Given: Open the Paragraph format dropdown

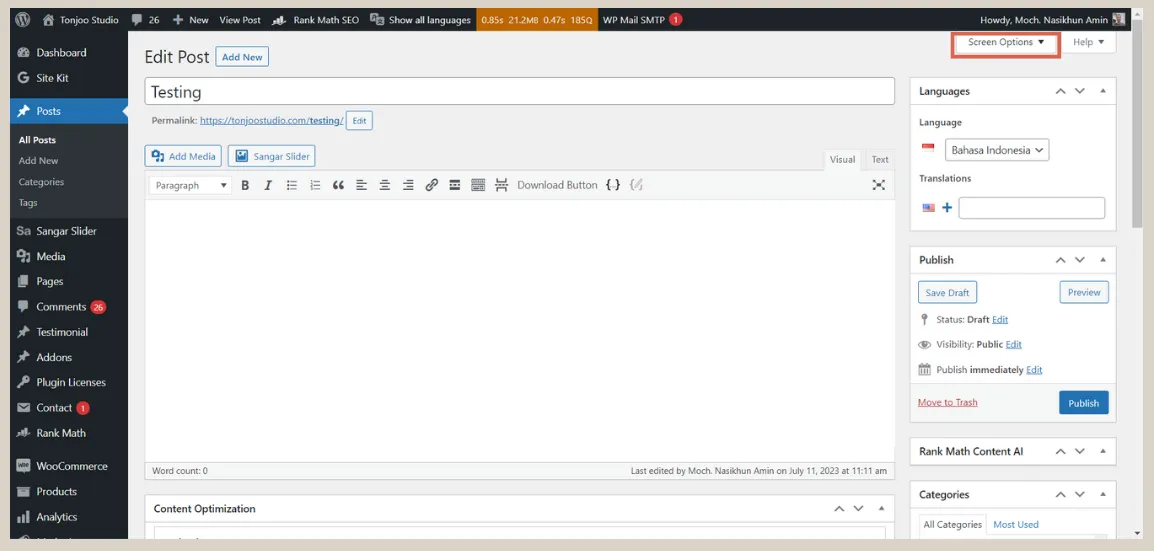Looking at the screenshot, I should (191, 185).
